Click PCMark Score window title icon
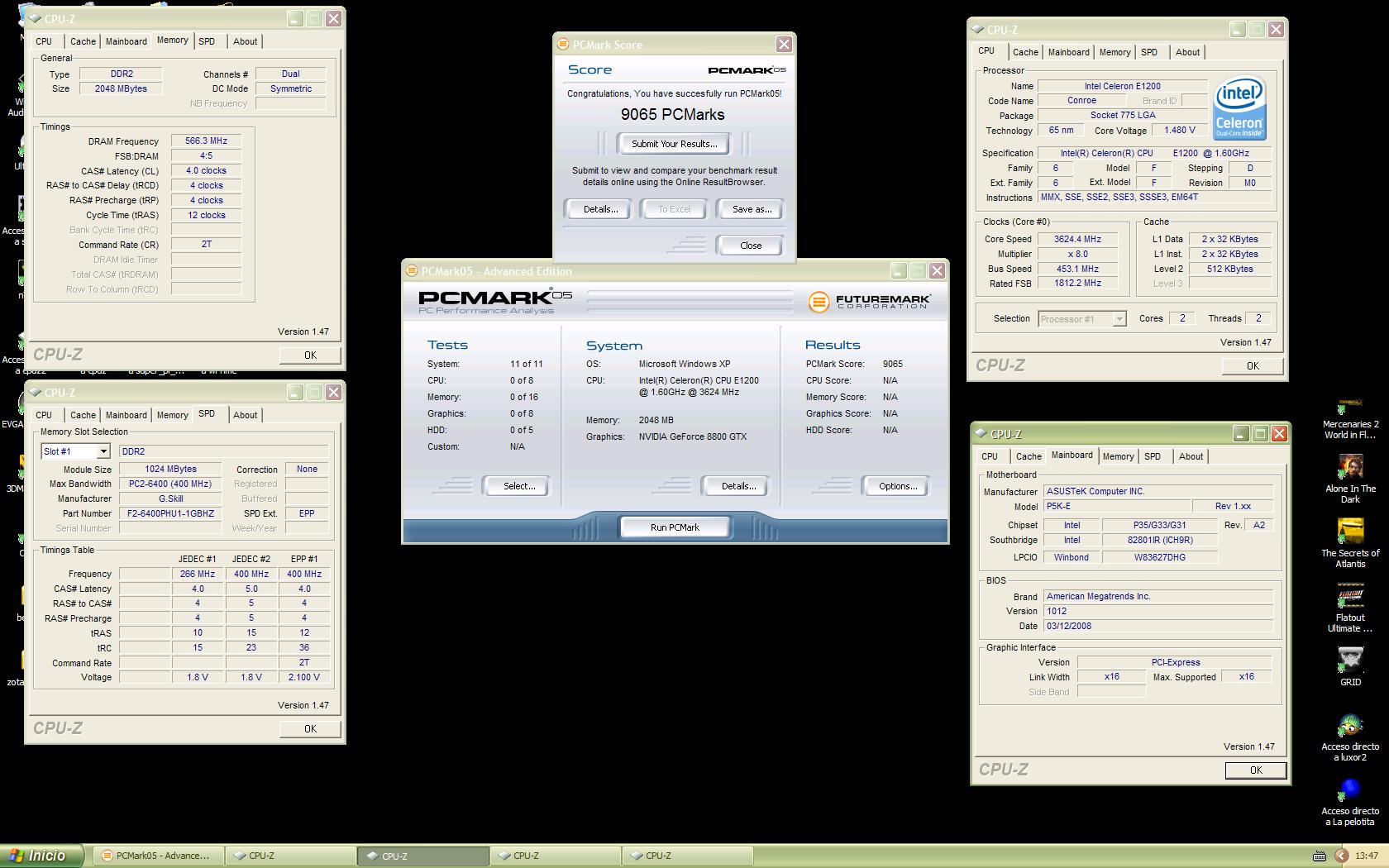1389x868 pixels. point(563,45)
